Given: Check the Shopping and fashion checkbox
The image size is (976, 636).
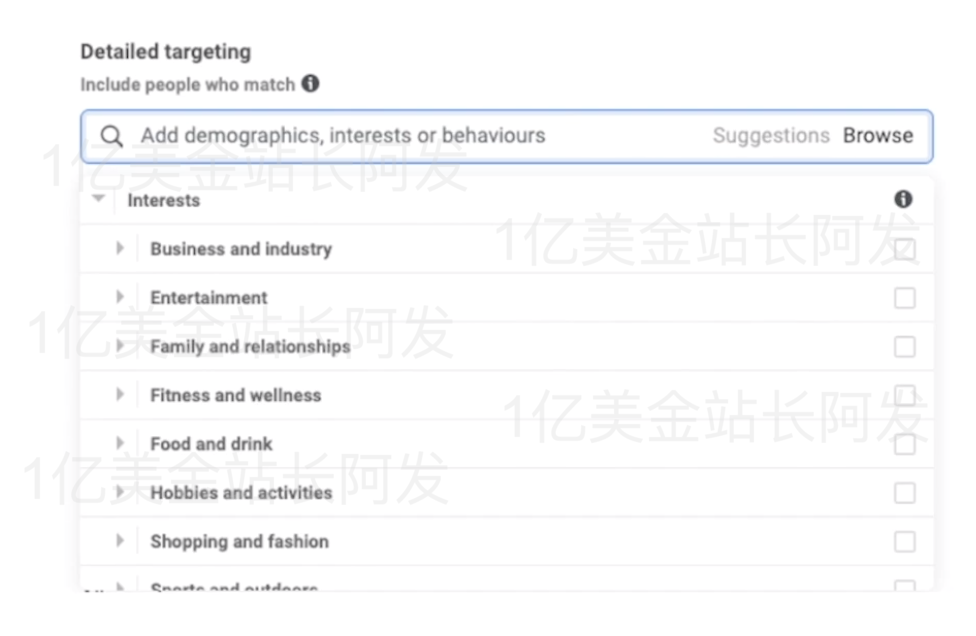Looking at the screenshot, I should (905, 541).
